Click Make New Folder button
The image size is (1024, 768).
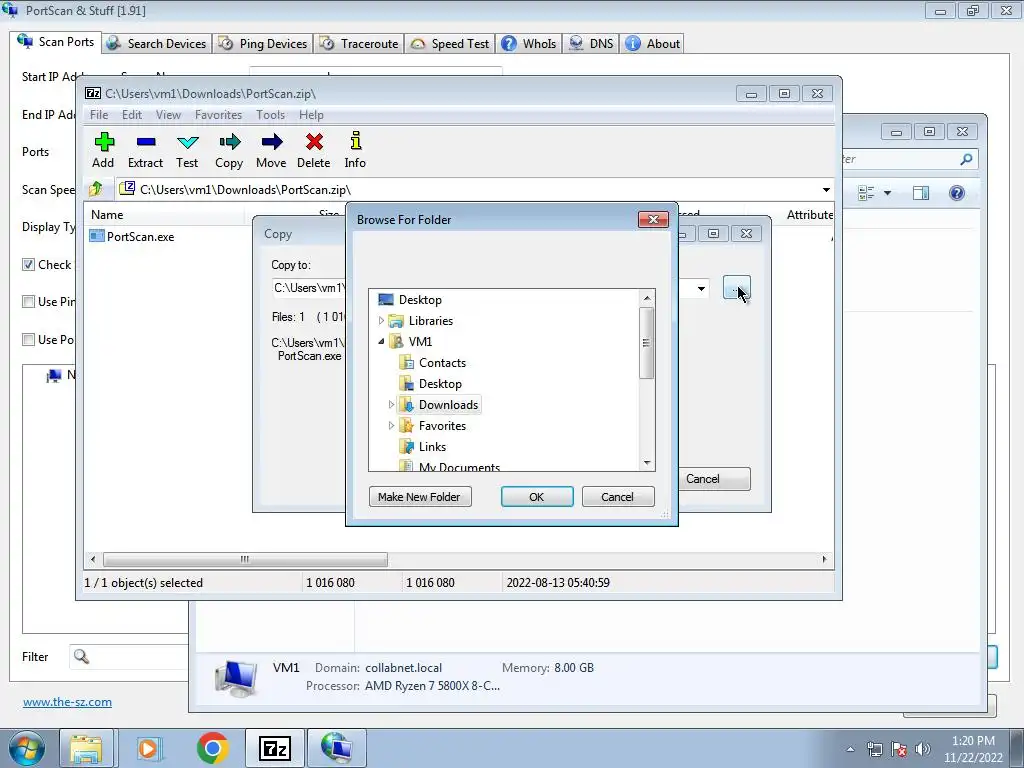tap(419, 497)
